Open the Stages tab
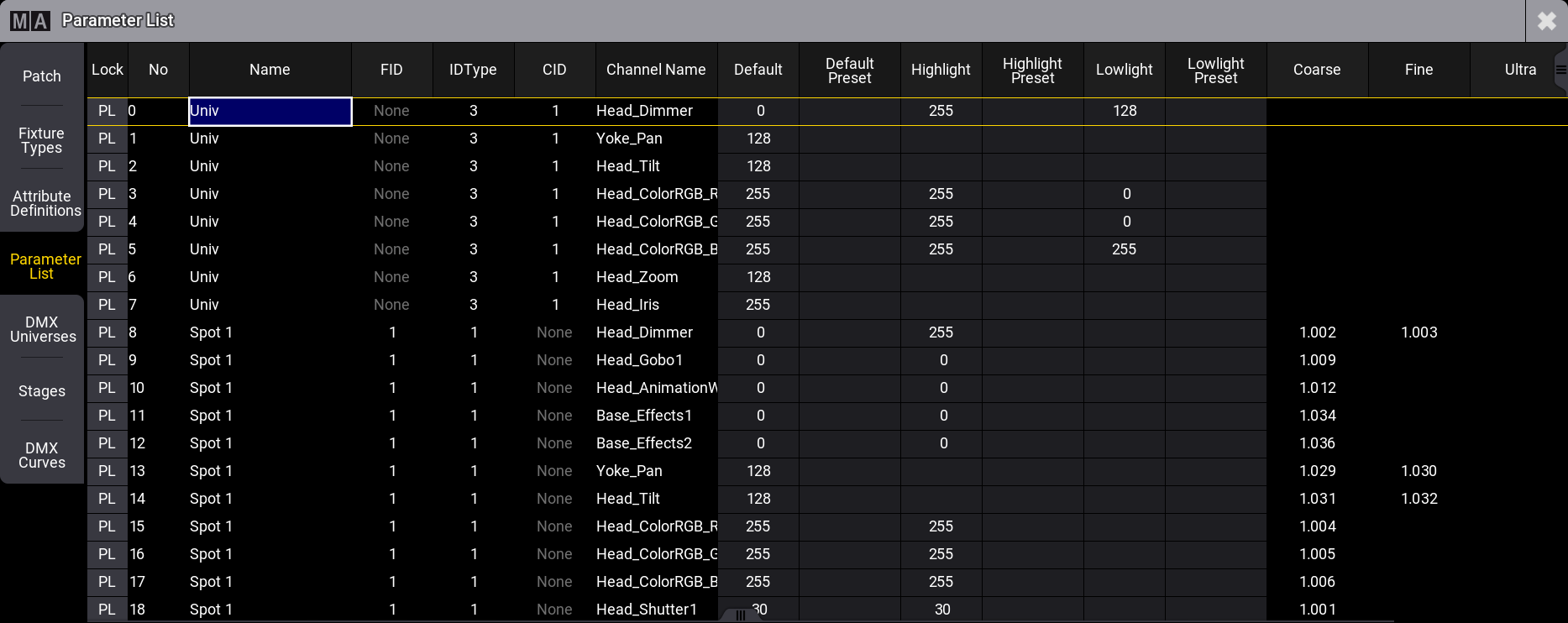The height and width of the screenshot is (623, 1568). click(x=42, y=391)
